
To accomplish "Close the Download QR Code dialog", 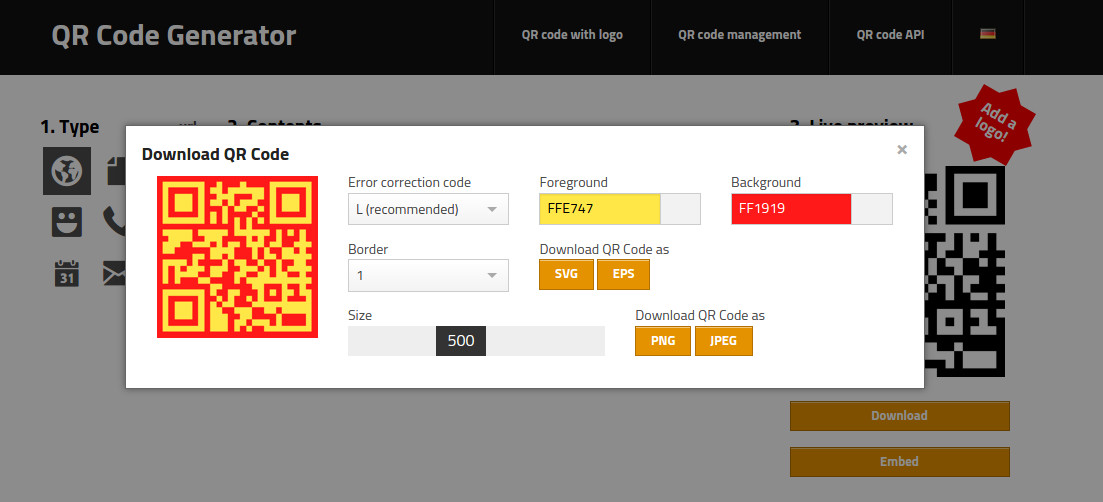I will pos(902,149).
